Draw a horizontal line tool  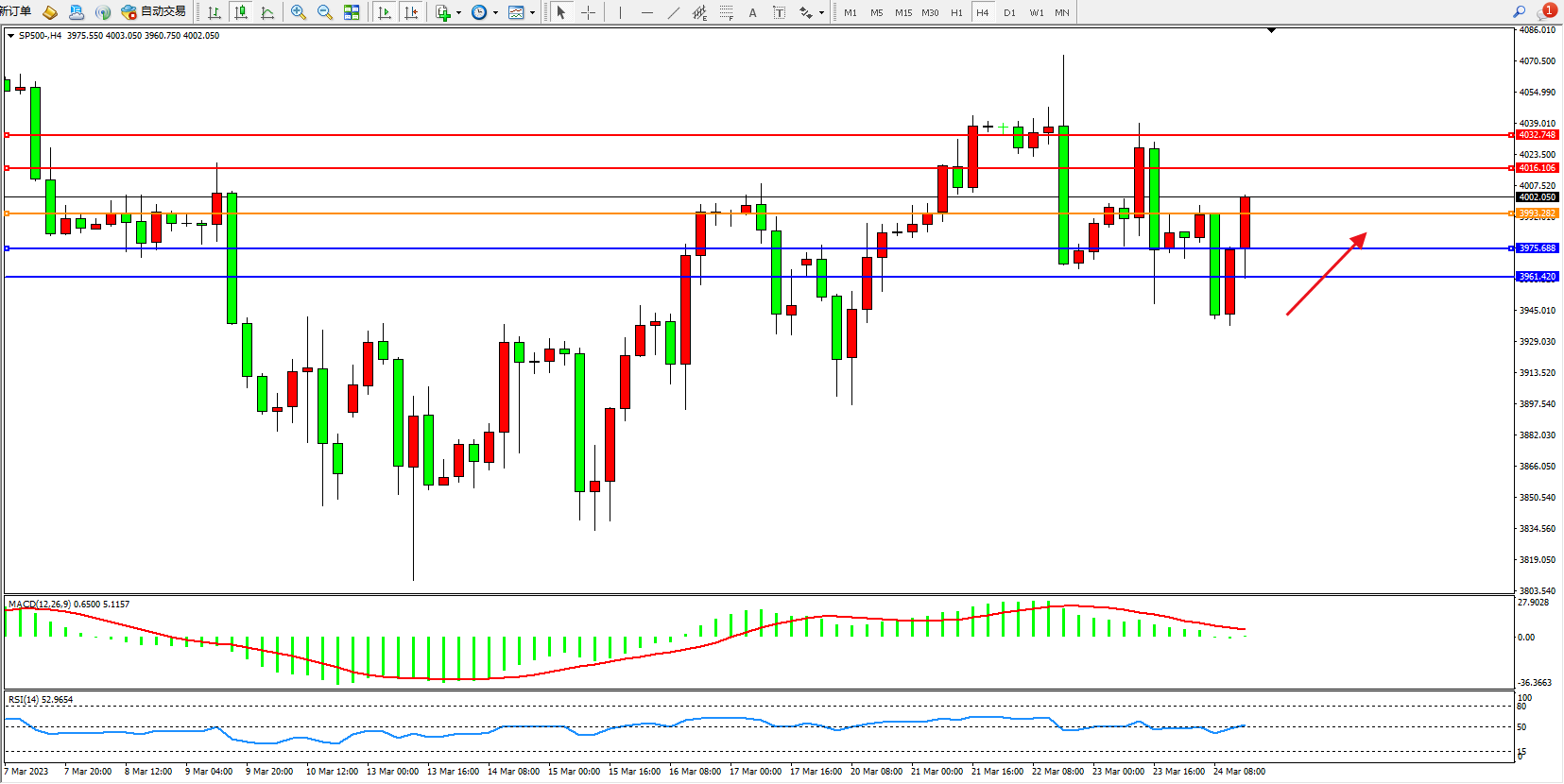[646, 12]
